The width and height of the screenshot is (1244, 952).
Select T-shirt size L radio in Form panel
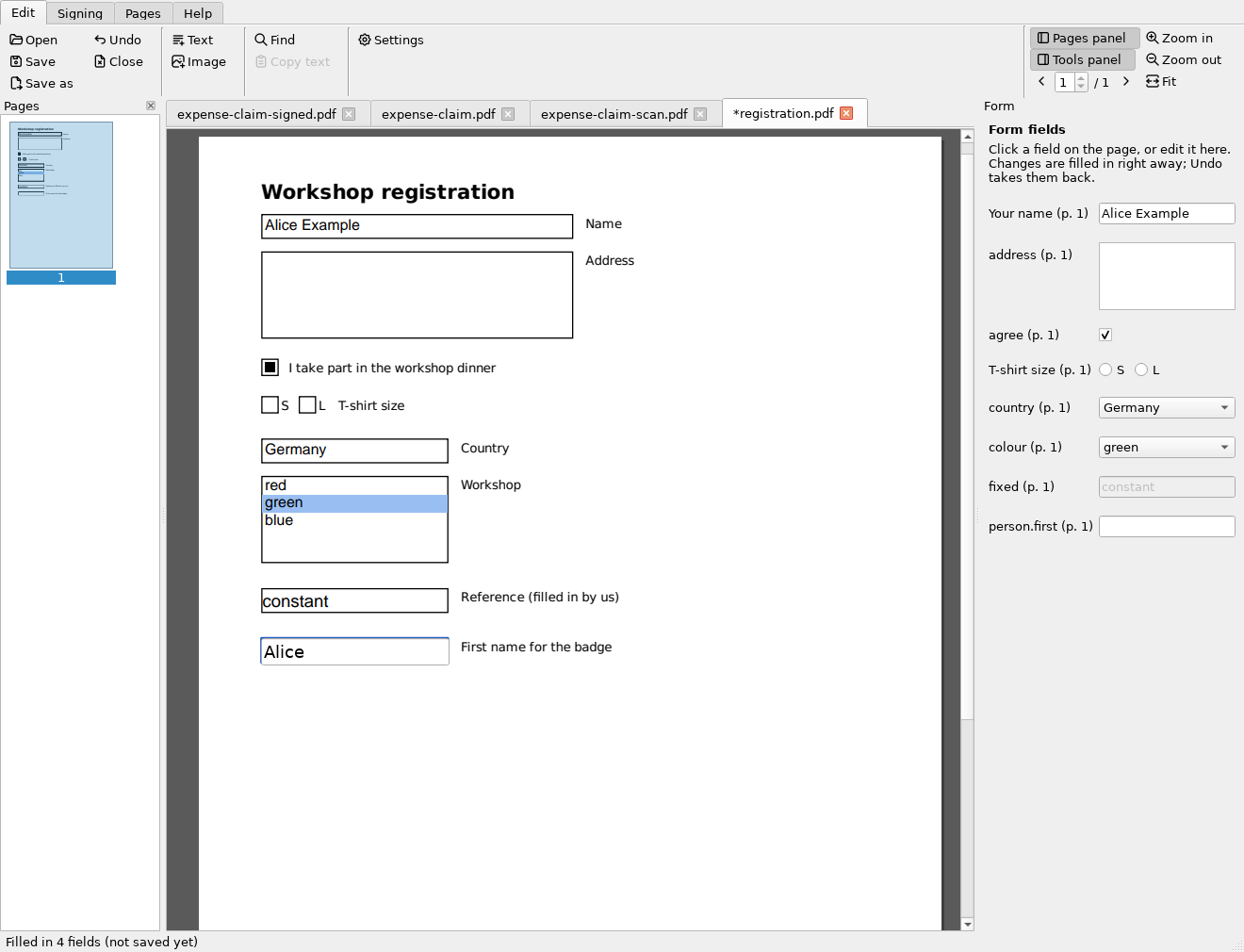click(x=1141, y=369)
